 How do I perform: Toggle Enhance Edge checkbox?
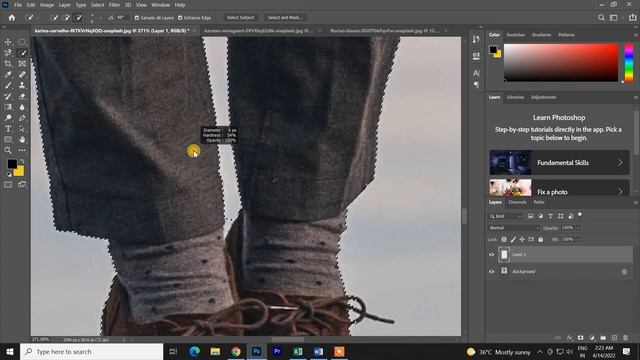[180, 18]
